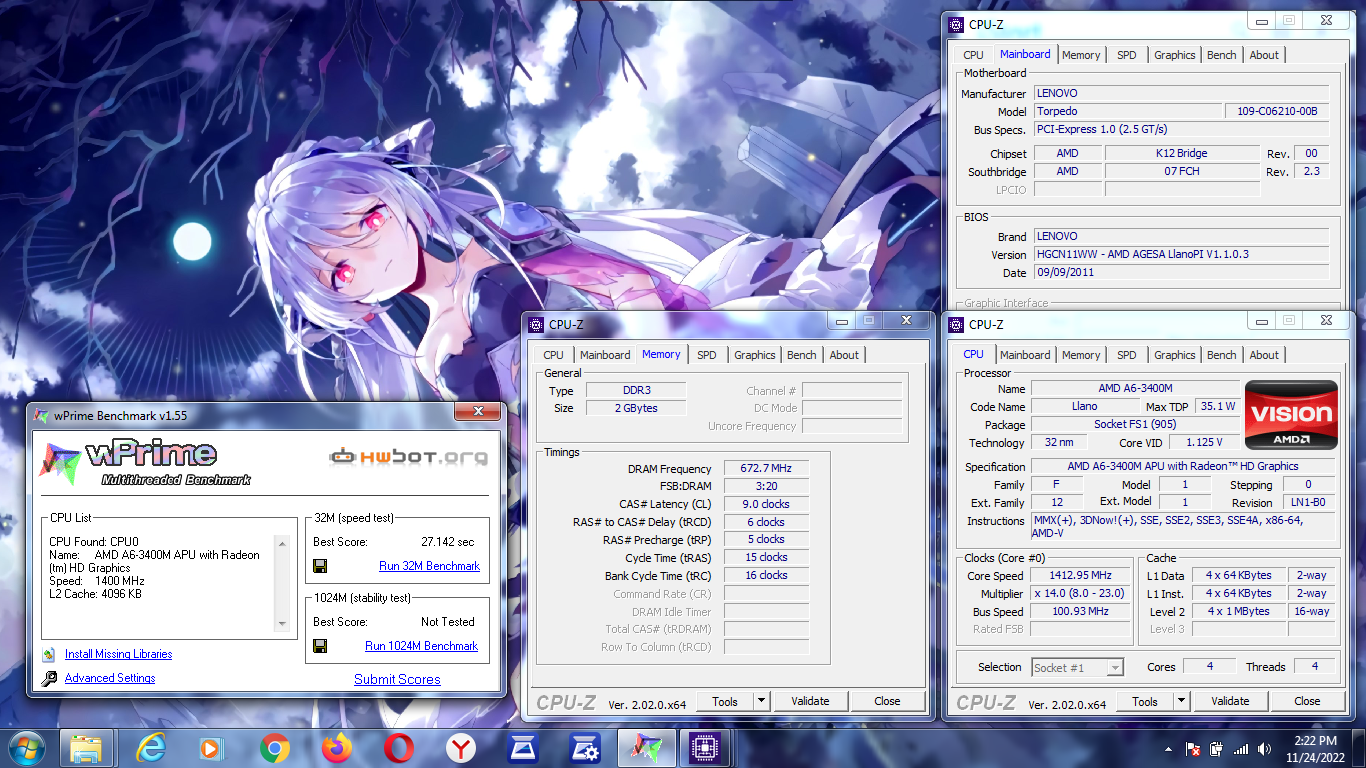Open the Selection Socket #1 combo box
Viewport: 1366px width, 768px height.
coord(1078,667)
